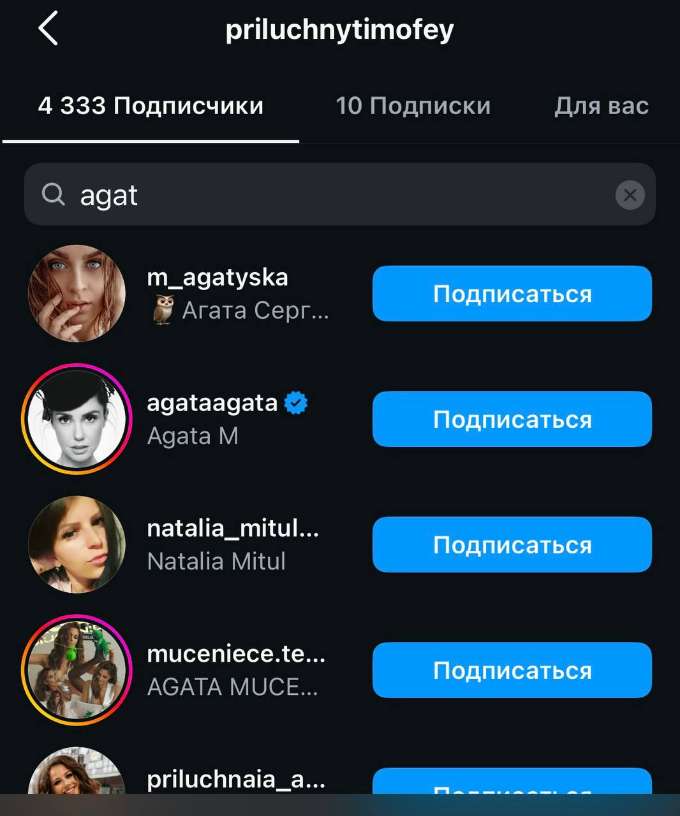680x816 pixels.
Task: Follow agataagata with Подписаться button
Action: click(x=512, y=419)
